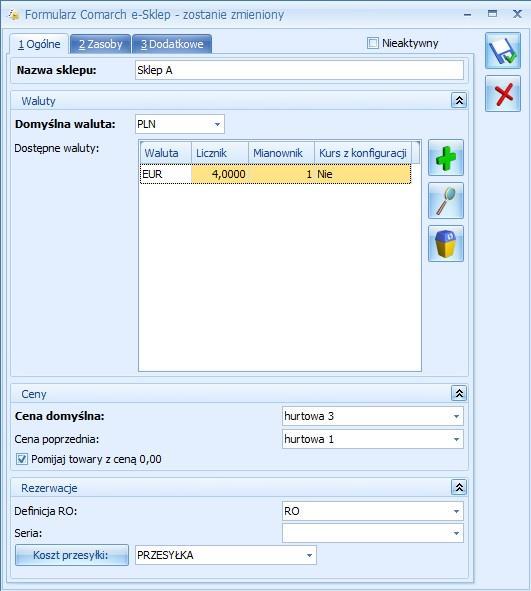
Task: Cancel changes with the red X icon
Action: (503, 93)
